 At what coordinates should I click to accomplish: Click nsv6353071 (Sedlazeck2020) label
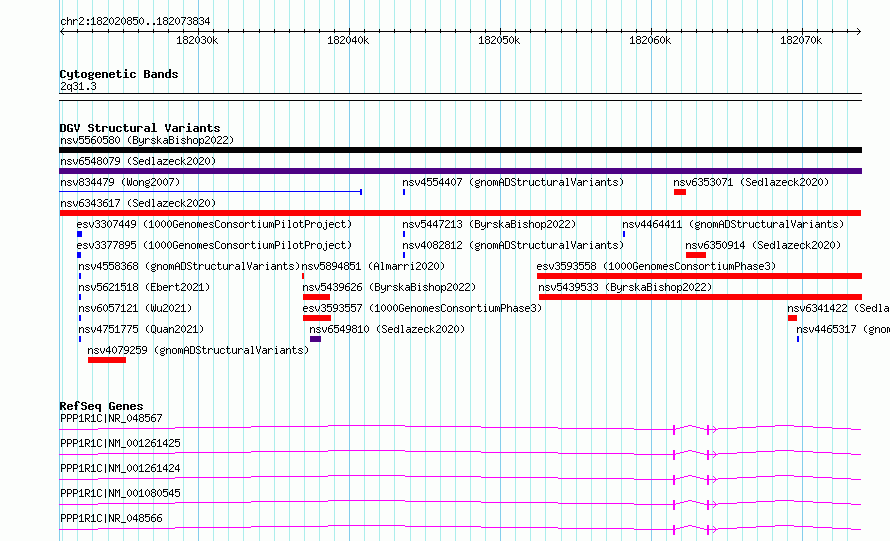(751, 182)
